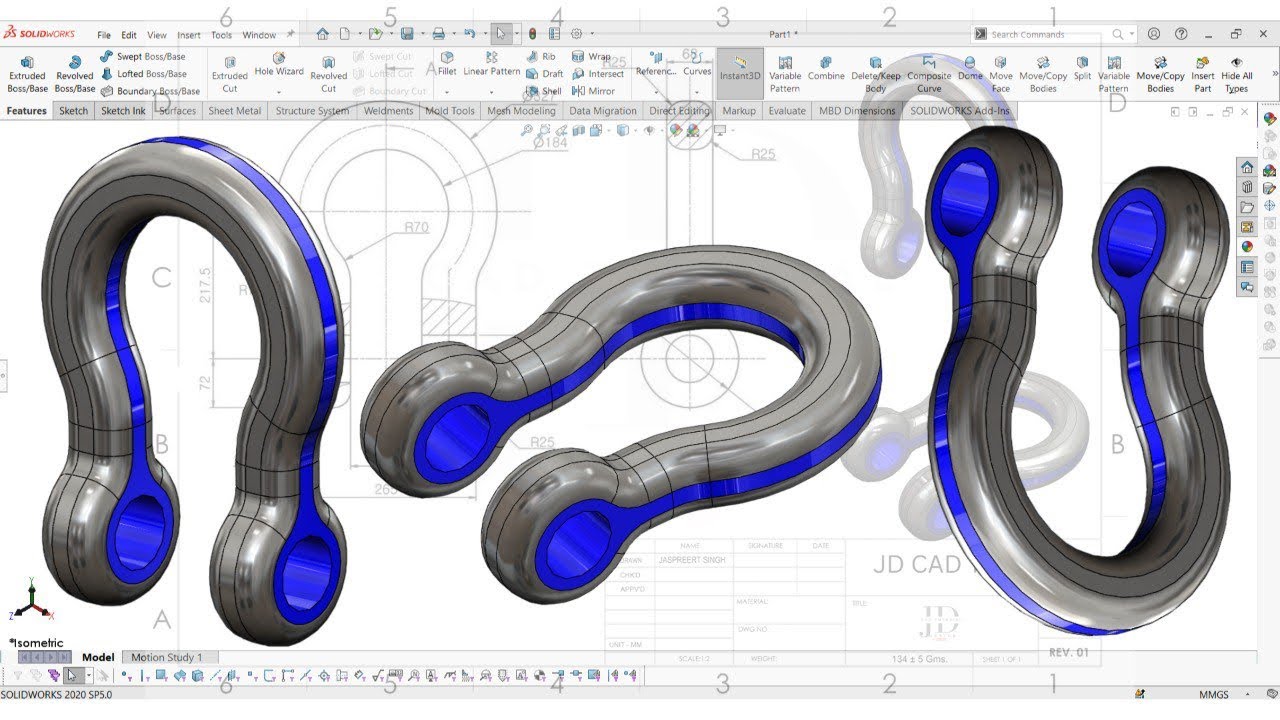Open dropdown arrow below Linear Pattern

491,92
